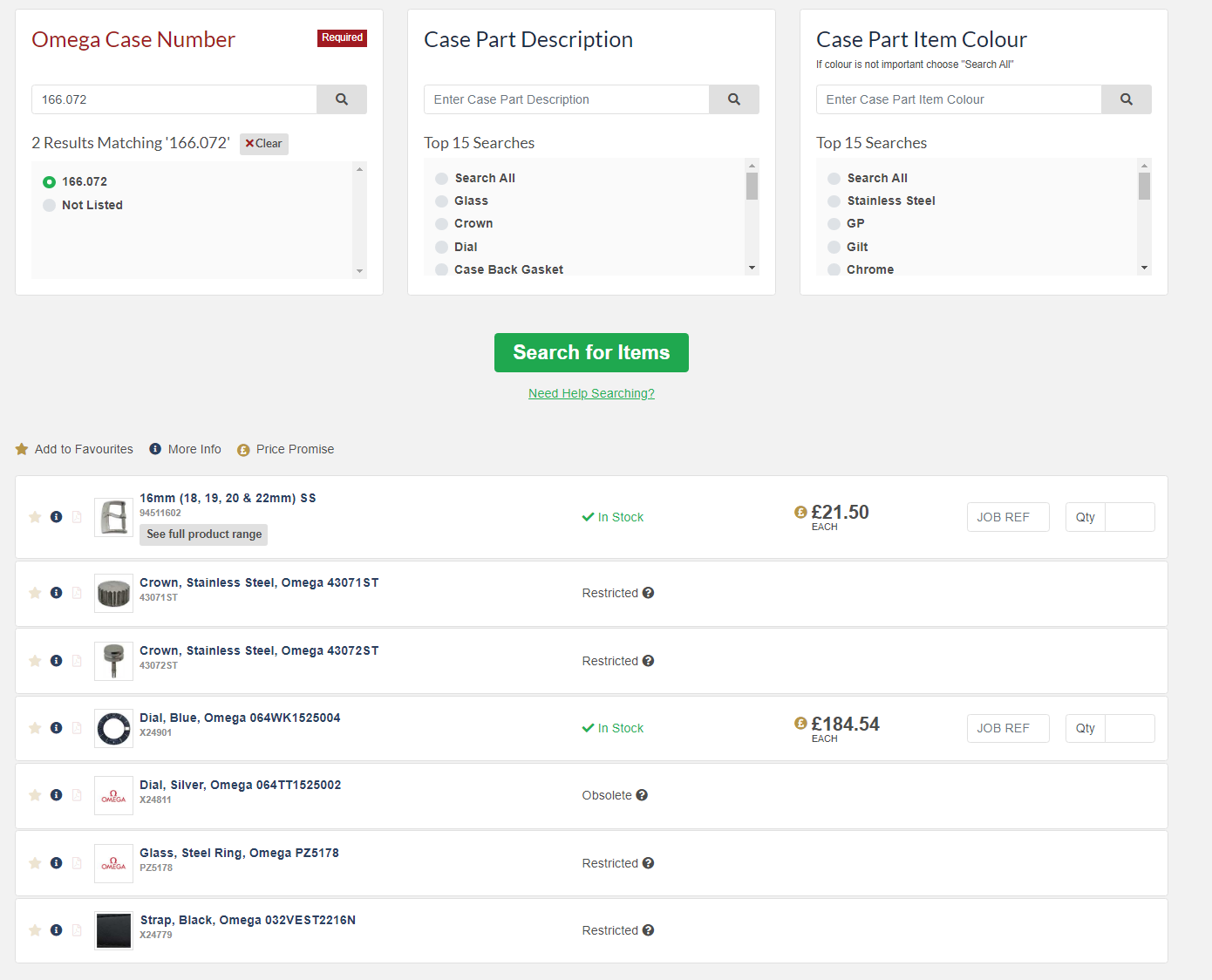
Task: Click the Add to Favourites legend
Action: pyautogui.click(x=74, y=449)
